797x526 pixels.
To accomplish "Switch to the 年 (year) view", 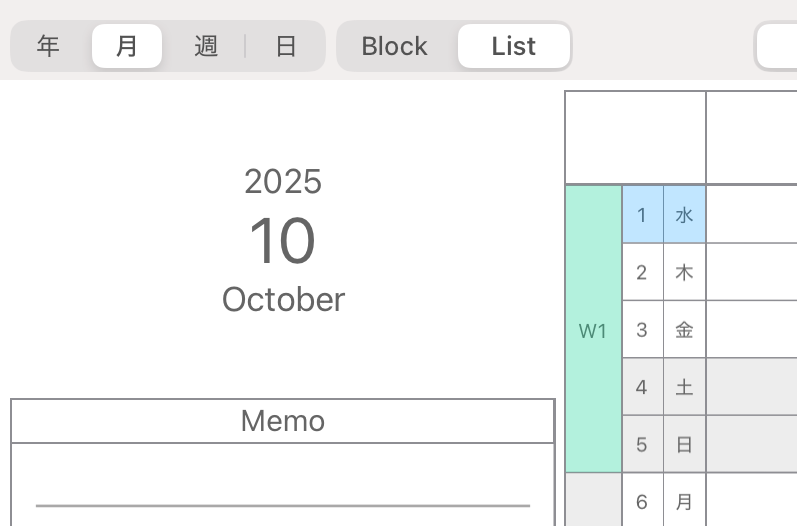I will pyautogui.click(x=48, y=46).
